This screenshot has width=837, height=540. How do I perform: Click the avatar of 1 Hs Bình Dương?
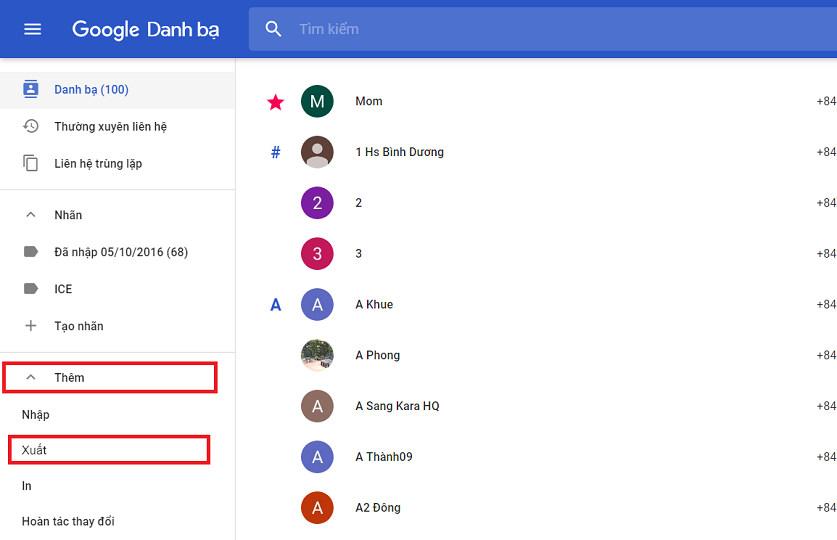coord(317,152)
